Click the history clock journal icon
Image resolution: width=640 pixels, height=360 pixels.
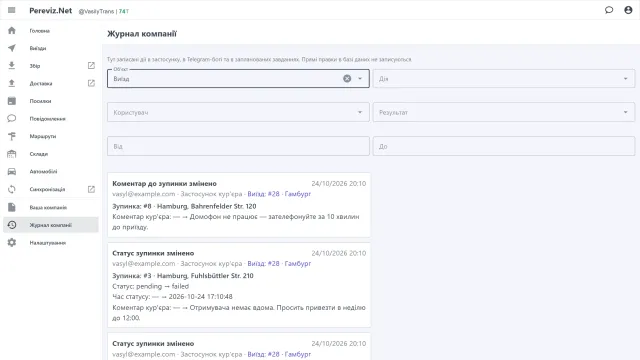[12, 225]
